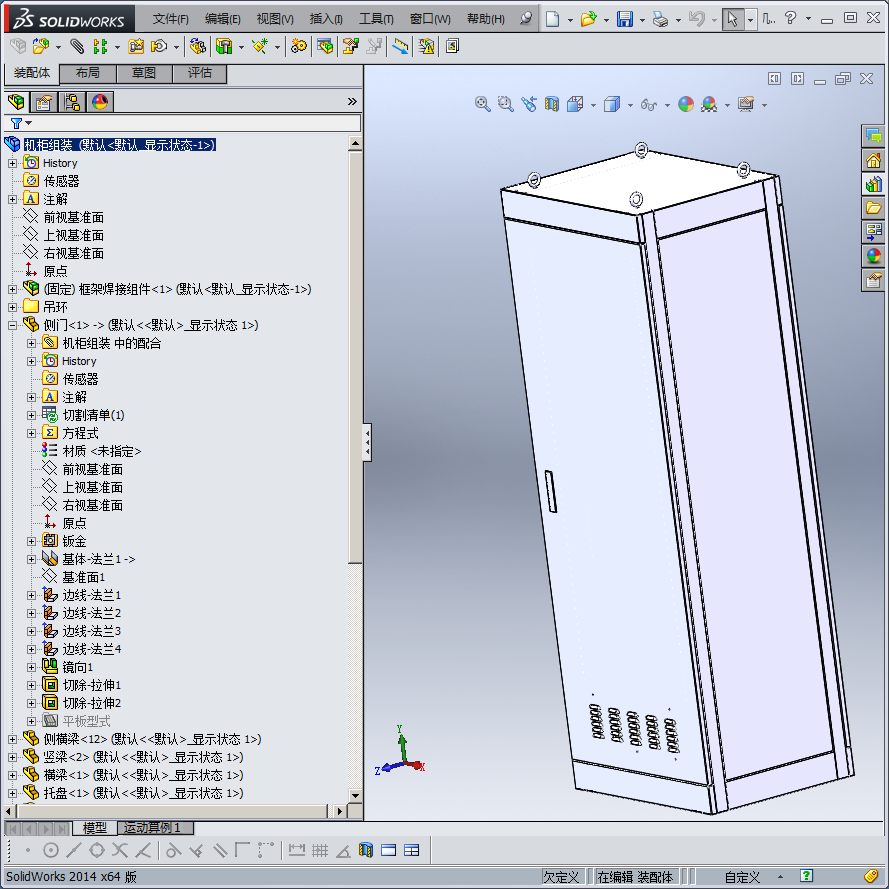Screen dimensions: 889x889
Task: Click the Assembly Features icon
Action: tap(225, 46)
